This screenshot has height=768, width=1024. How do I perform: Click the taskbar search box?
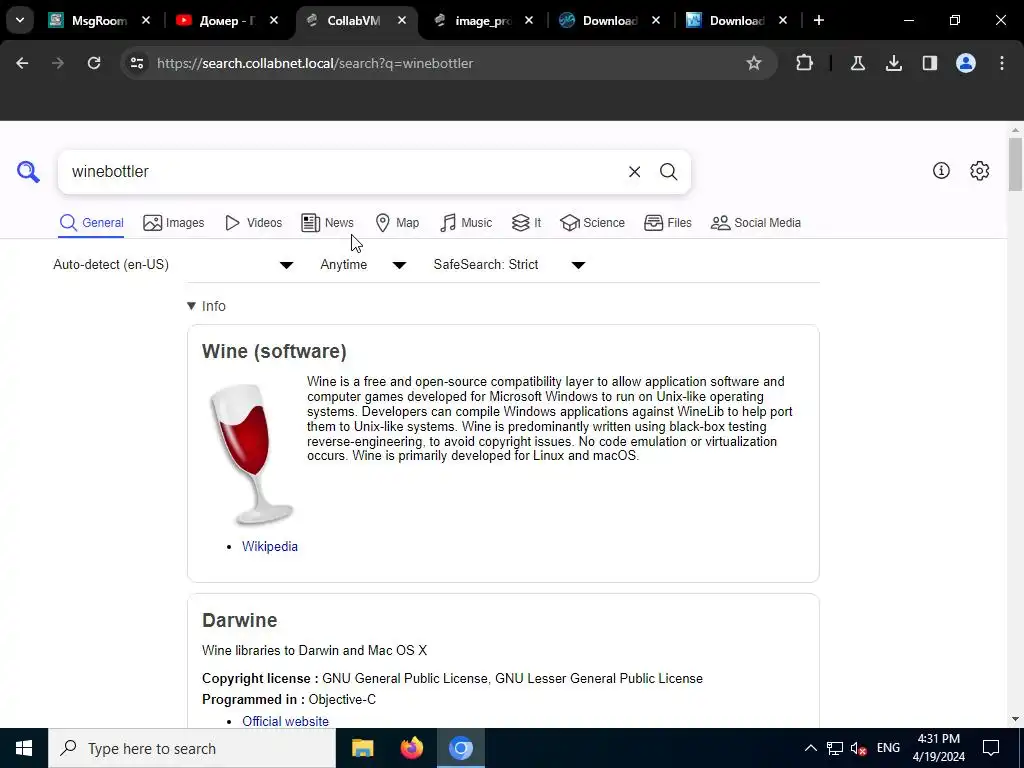(x=192, y=748)
